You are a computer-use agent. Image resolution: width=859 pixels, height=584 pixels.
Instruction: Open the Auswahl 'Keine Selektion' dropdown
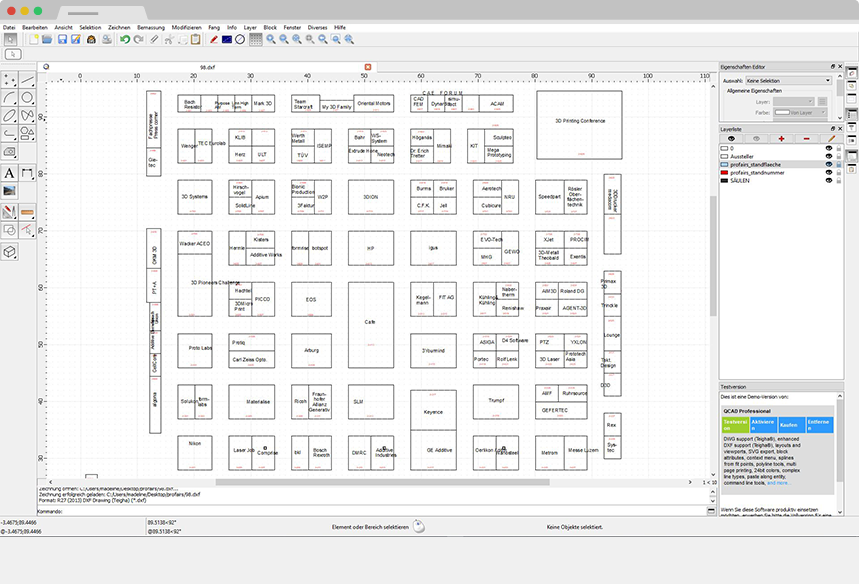[x=788, y=81]
